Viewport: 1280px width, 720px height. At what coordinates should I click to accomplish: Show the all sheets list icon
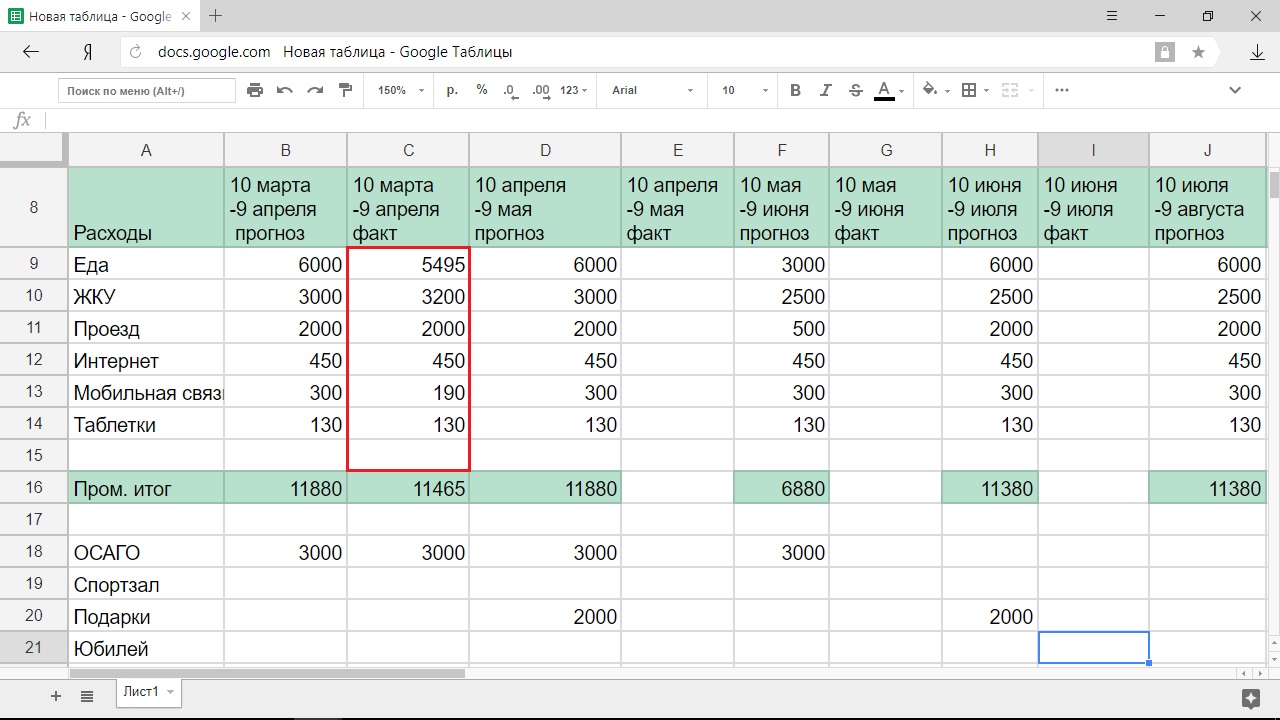click(87, 696)
